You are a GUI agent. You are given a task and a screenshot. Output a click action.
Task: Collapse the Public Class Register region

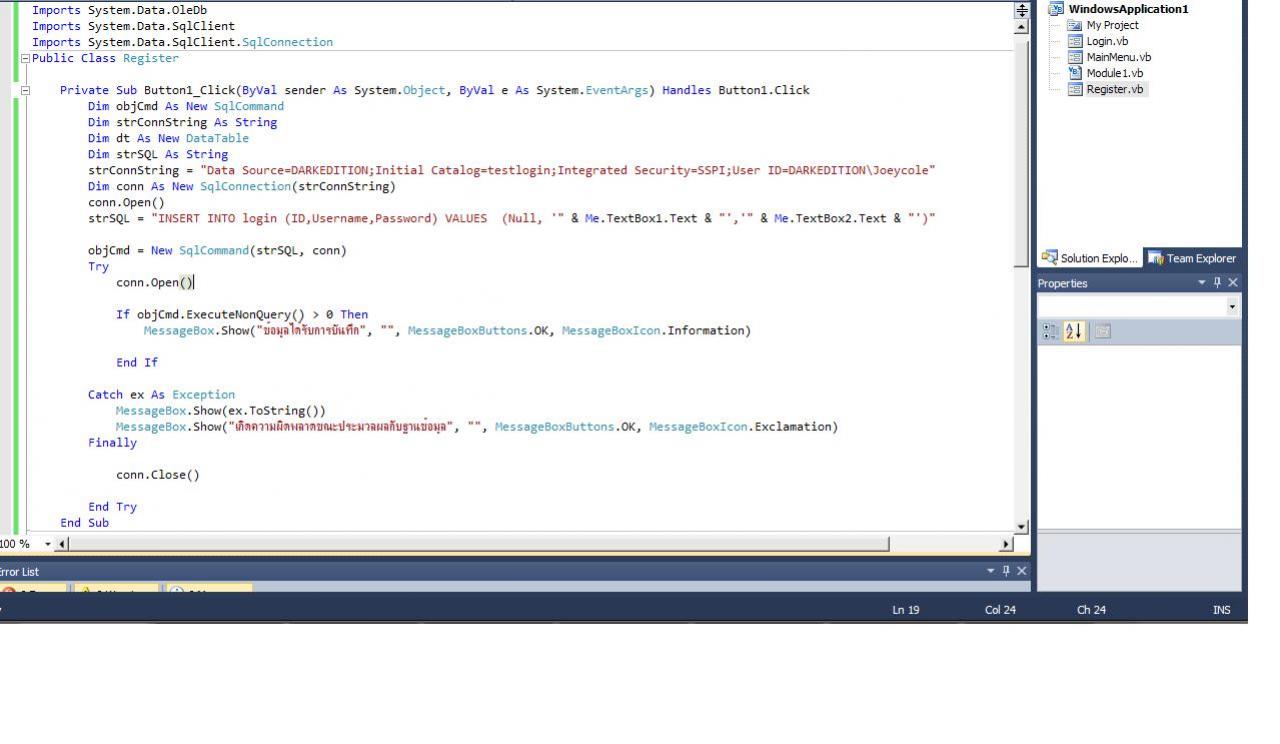(x=25, y=58)
